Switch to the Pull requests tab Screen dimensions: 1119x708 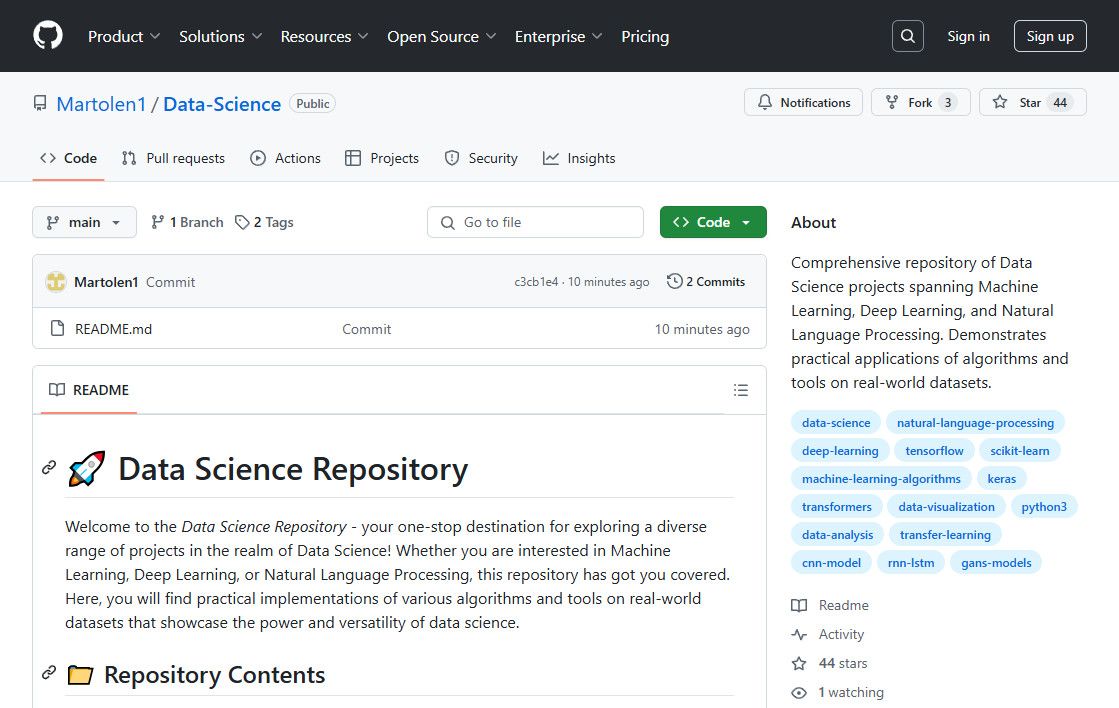184,158
